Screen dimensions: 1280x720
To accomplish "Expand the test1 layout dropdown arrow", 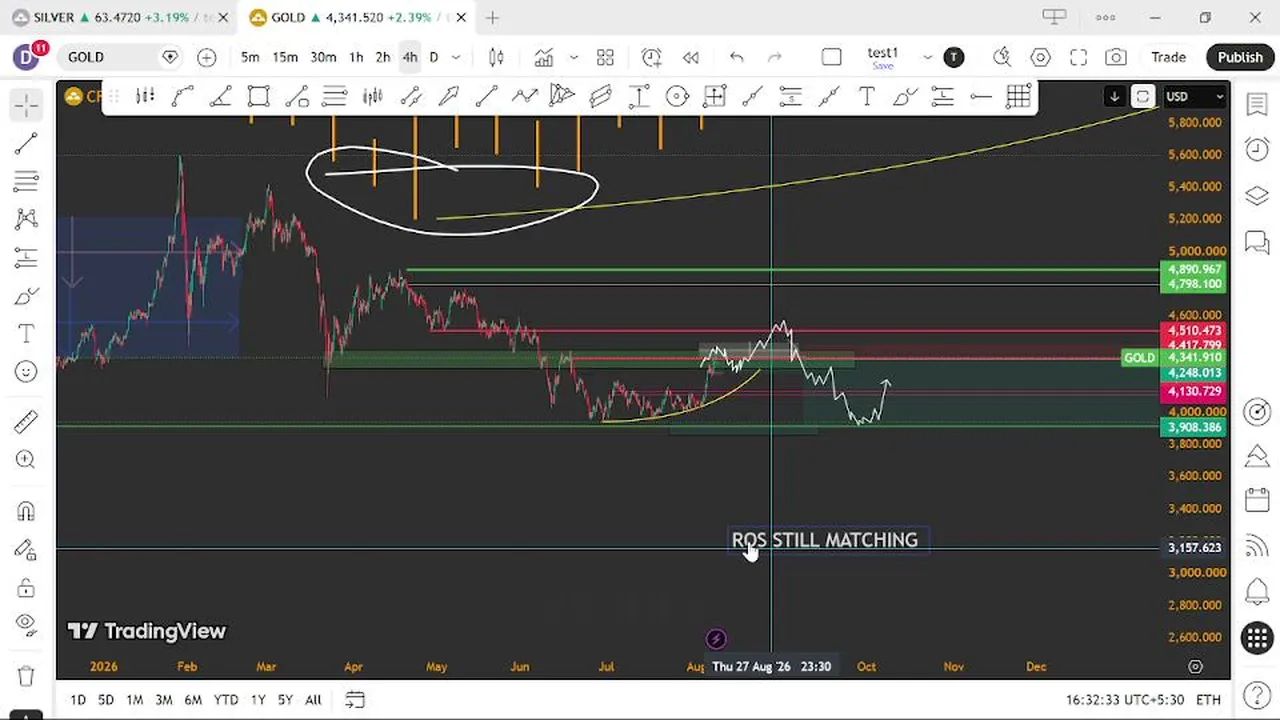I will click(927, 57).
